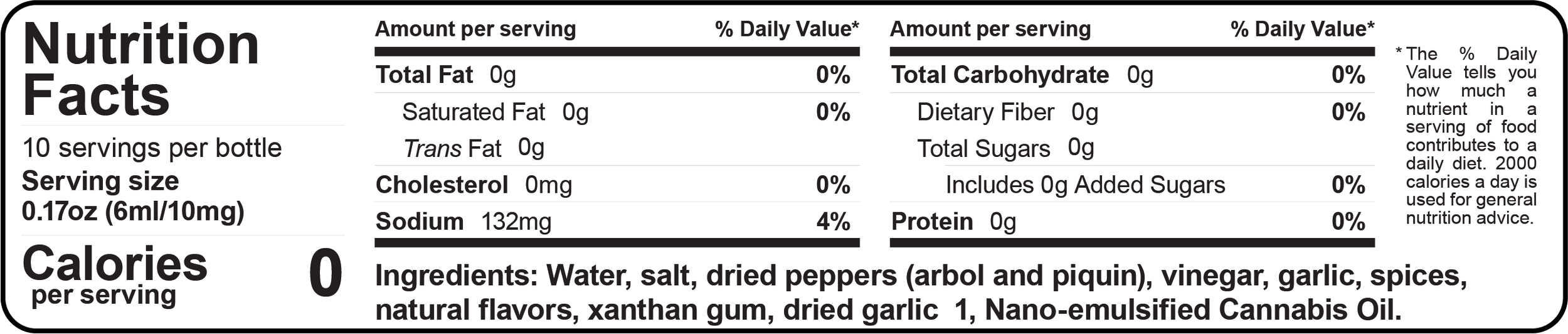This screenshot has width=1568, height=334.
Task: Click the Trans Fat 0g entry
Action: point(474,148)
